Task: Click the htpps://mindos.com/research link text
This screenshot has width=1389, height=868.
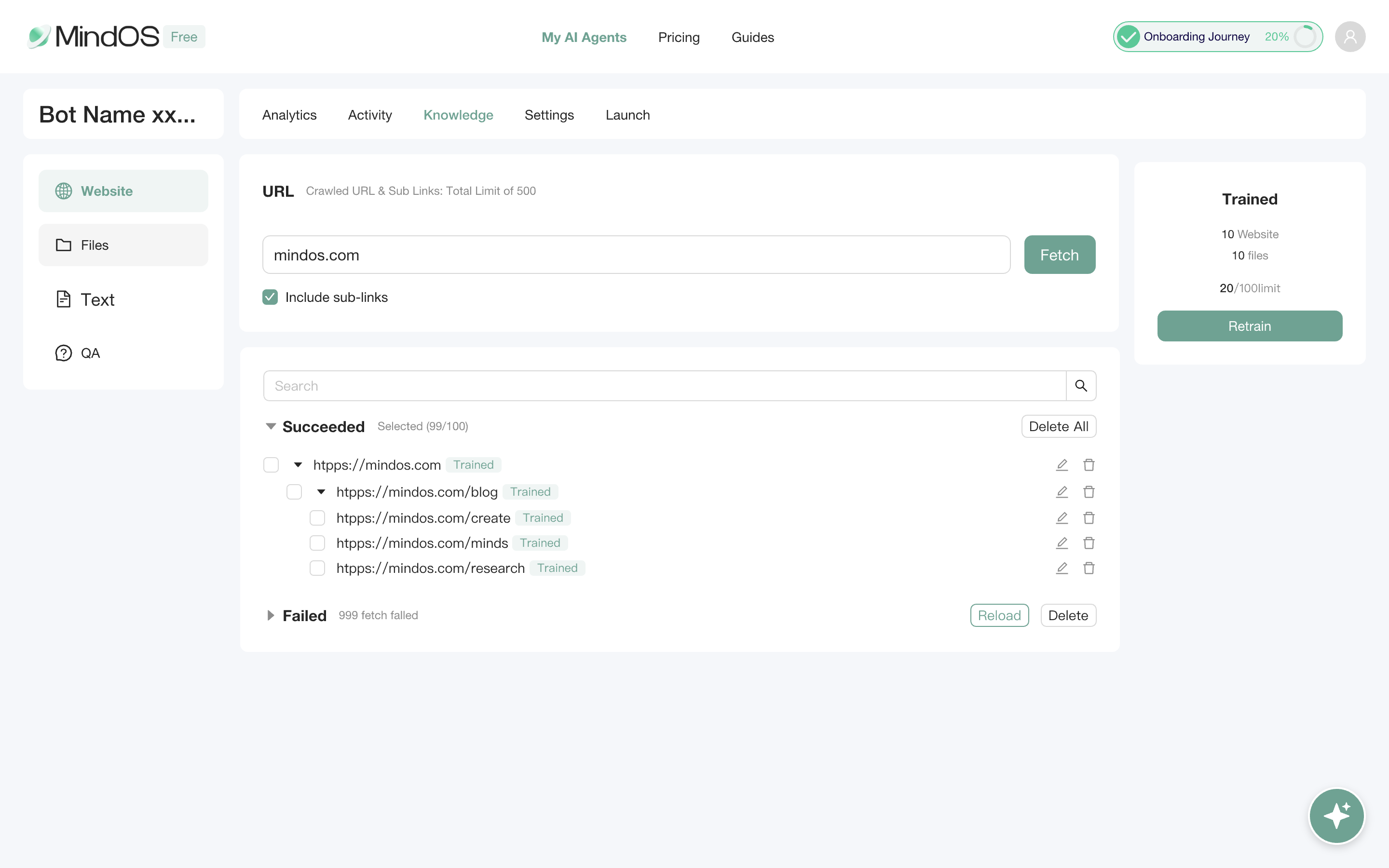Action: [431, 569]
